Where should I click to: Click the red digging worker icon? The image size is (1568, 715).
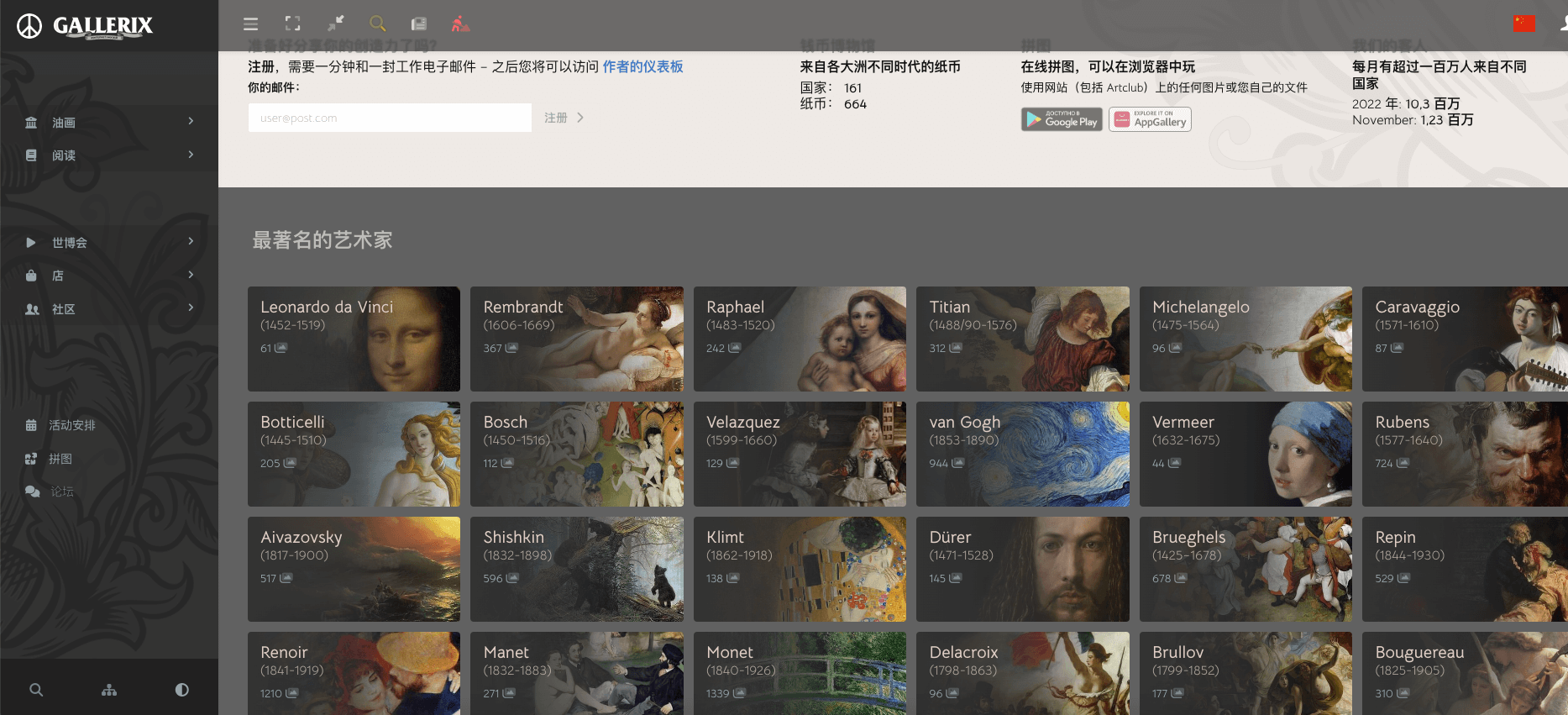click(460, 24)
